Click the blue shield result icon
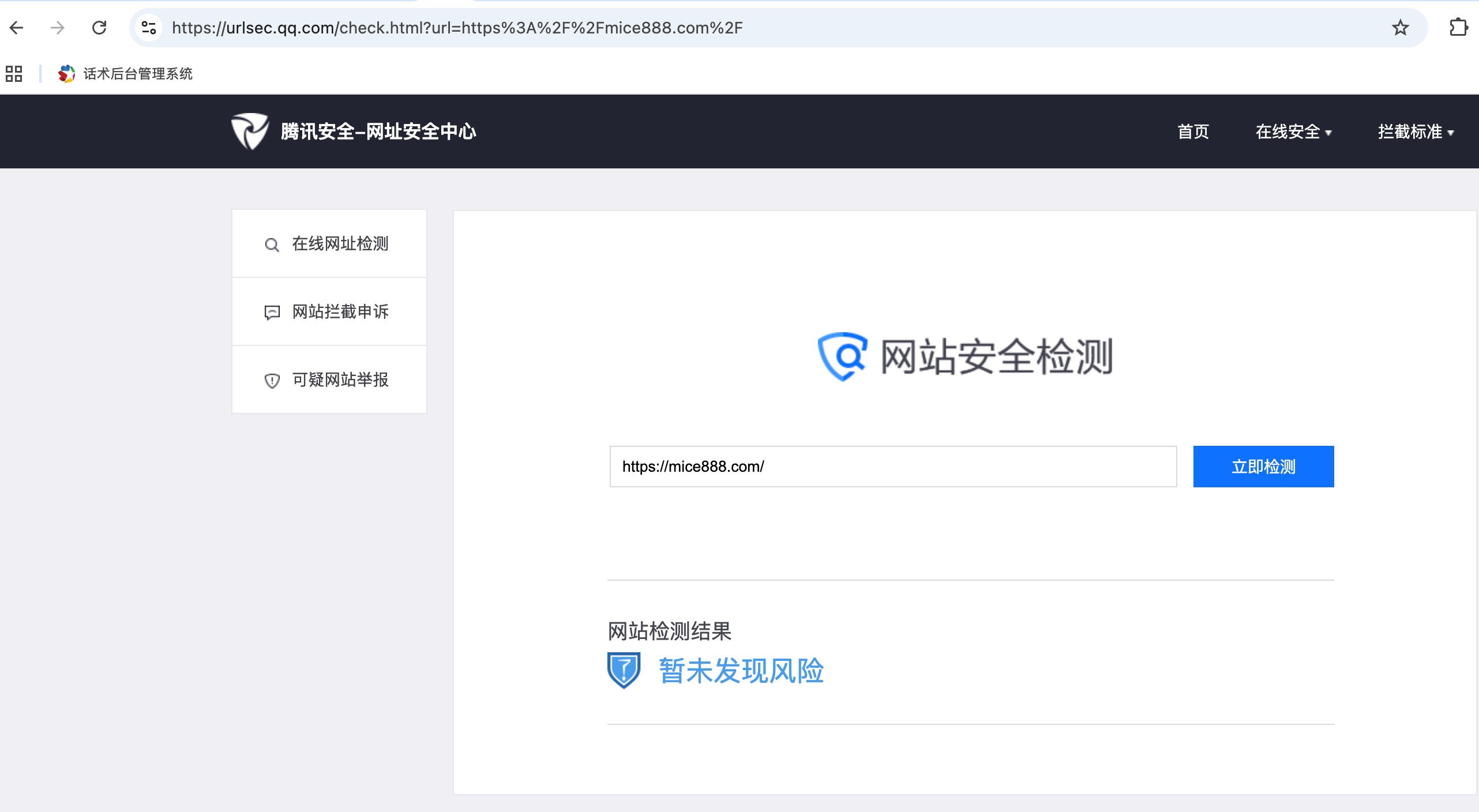This screenshot has width=1479, height=812. click(624, 670)
